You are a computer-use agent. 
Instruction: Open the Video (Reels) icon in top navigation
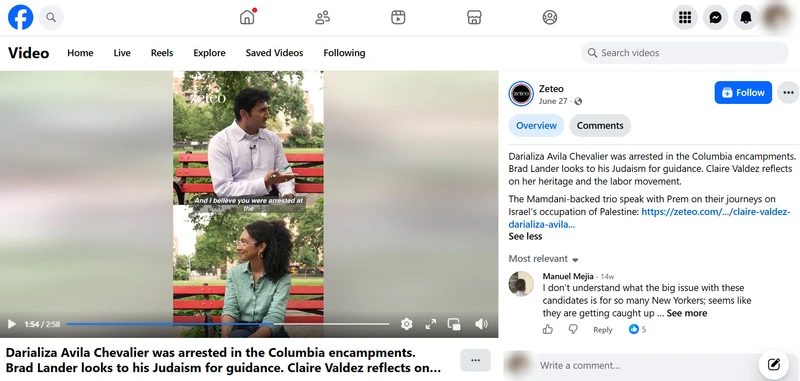pos(398,17)
